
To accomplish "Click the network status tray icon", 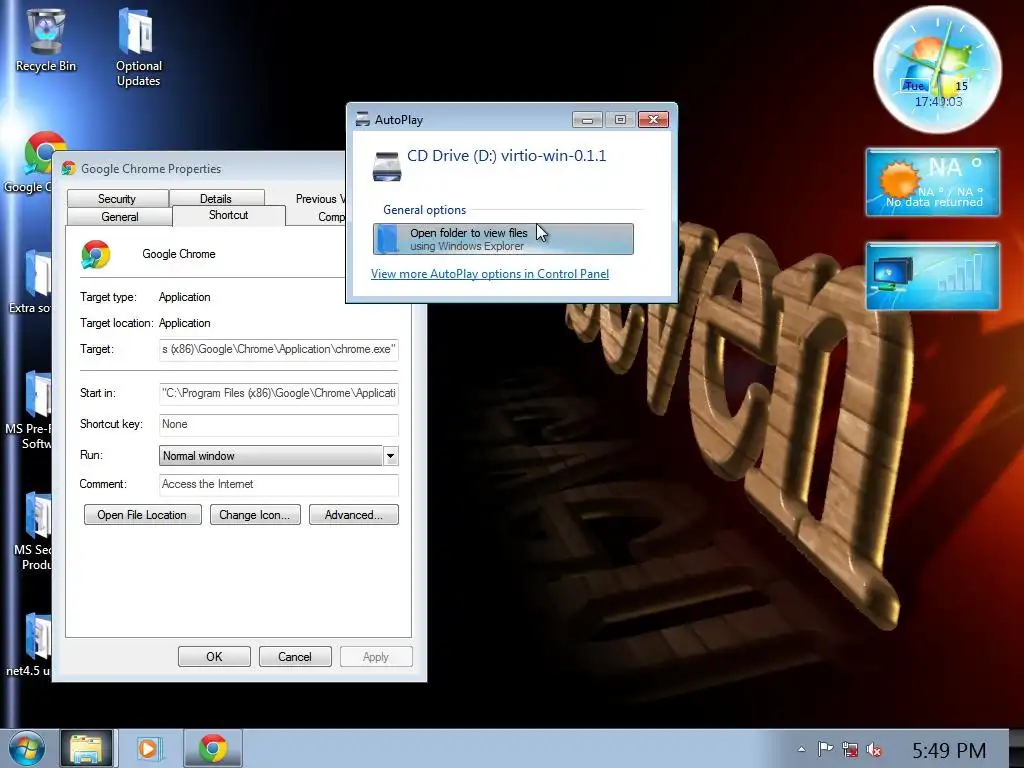I will [850, 749].
